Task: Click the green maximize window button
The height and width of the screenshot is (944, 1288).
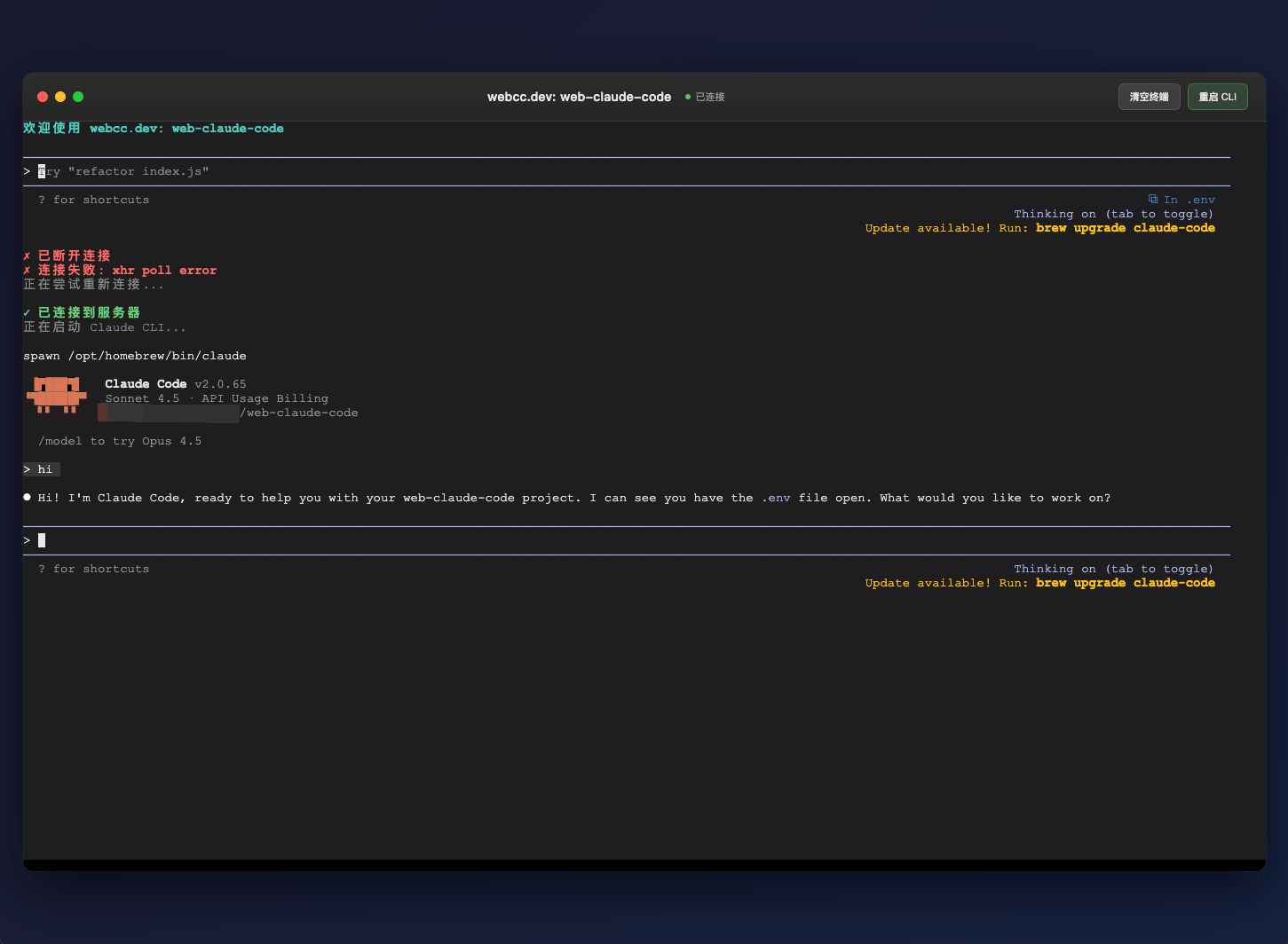Action: click(78, 97)
